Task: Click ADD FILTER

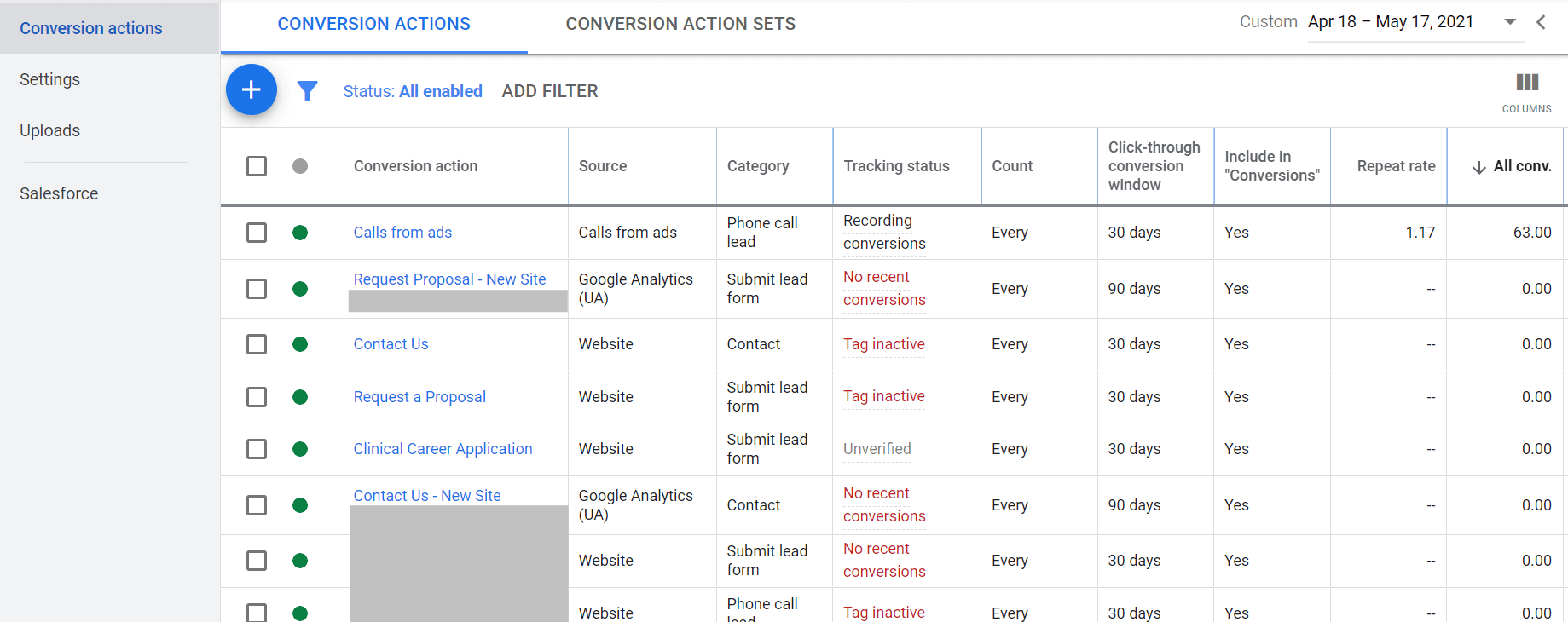Action: (550, 91)
